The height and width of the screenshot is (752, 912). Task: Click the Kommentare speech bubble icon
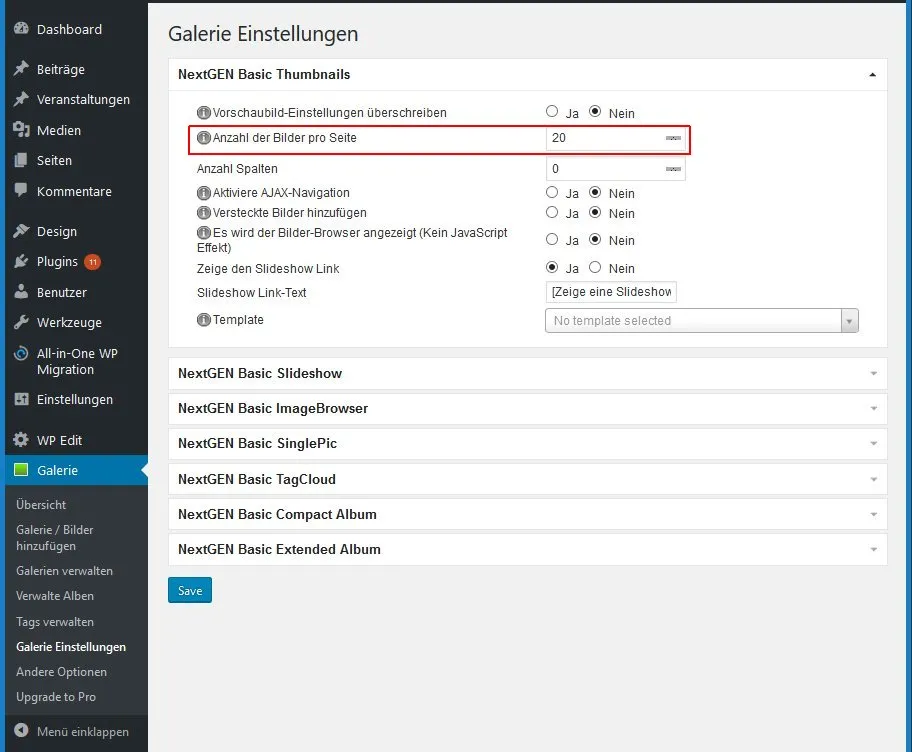[21, 190]
